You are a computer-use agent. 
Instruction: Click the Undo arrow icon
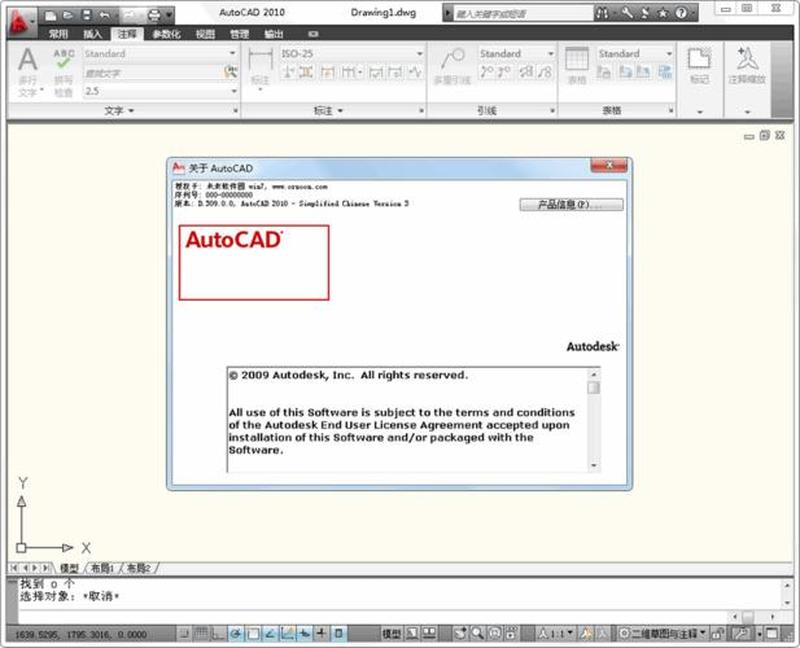(105, 15)
